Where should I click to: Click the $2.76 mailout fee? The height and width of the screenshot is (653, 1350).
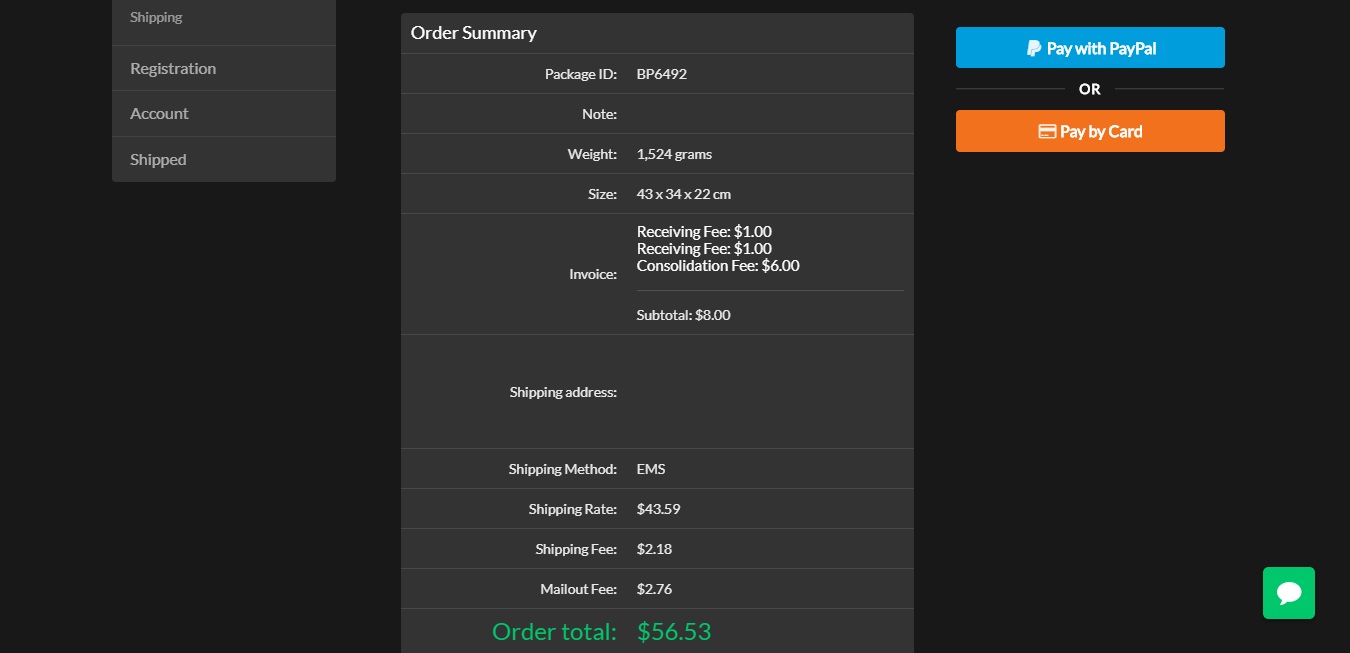click(x=654, y=589)
